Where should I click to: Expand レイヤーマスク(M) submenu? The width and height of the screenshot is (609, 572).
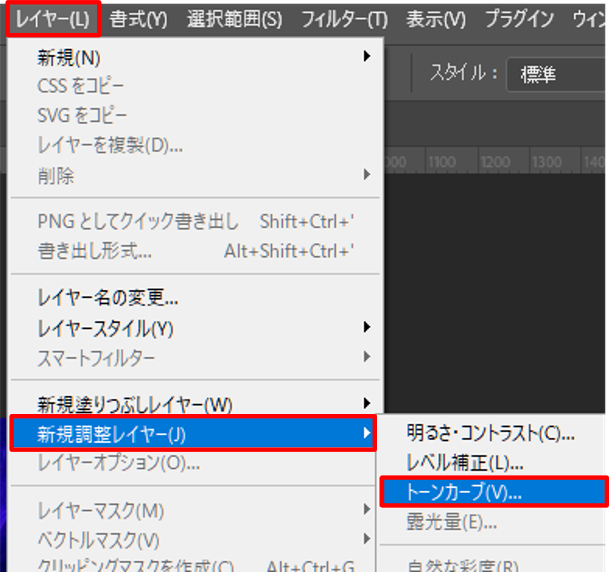click(x=193, y=510)
